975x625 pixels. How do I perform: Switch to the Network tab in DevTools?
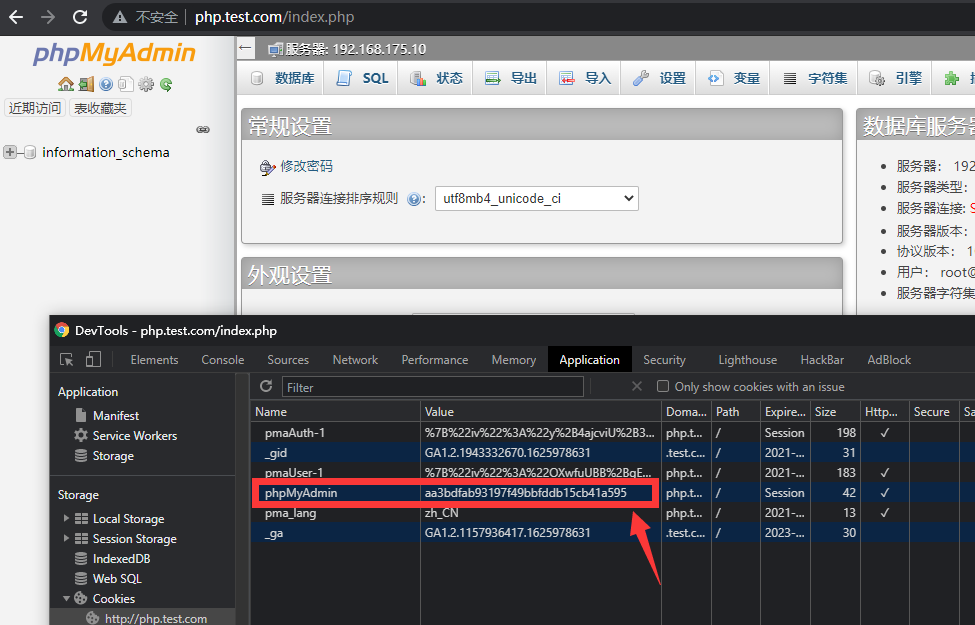(x=355, y=359)
